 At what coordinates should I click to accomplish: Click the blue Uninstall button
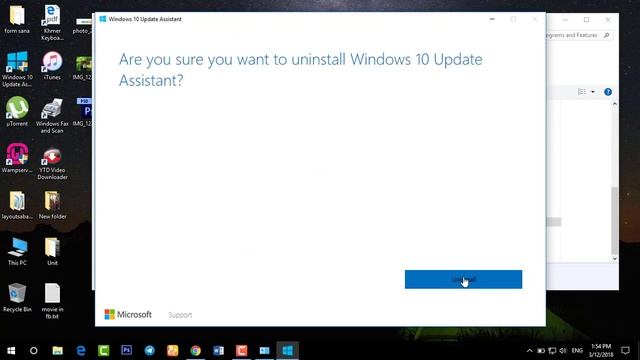(x=463, y=279)
